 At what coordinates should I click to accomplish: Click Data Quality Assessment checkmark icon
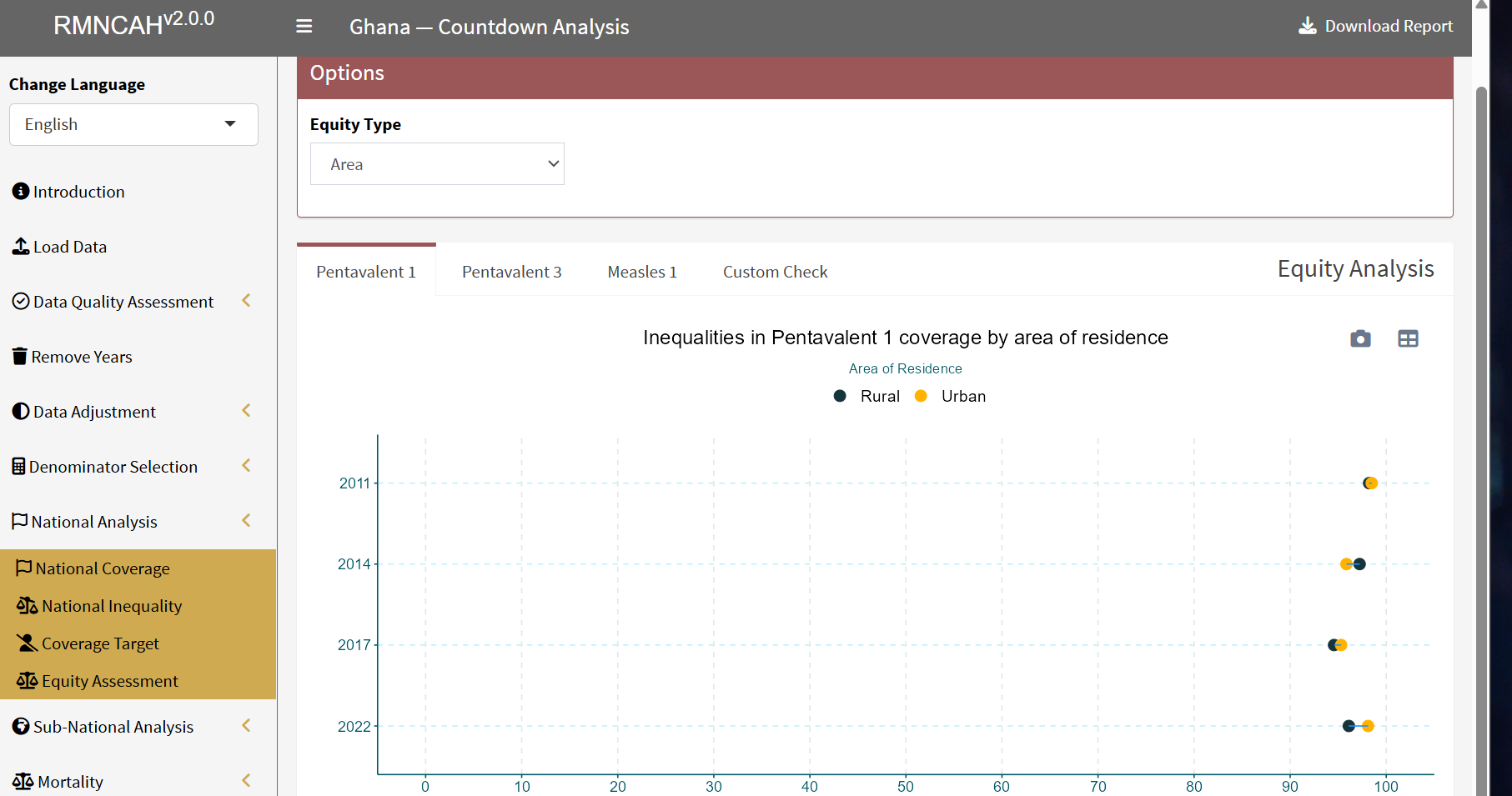click(x=21, y=301)
